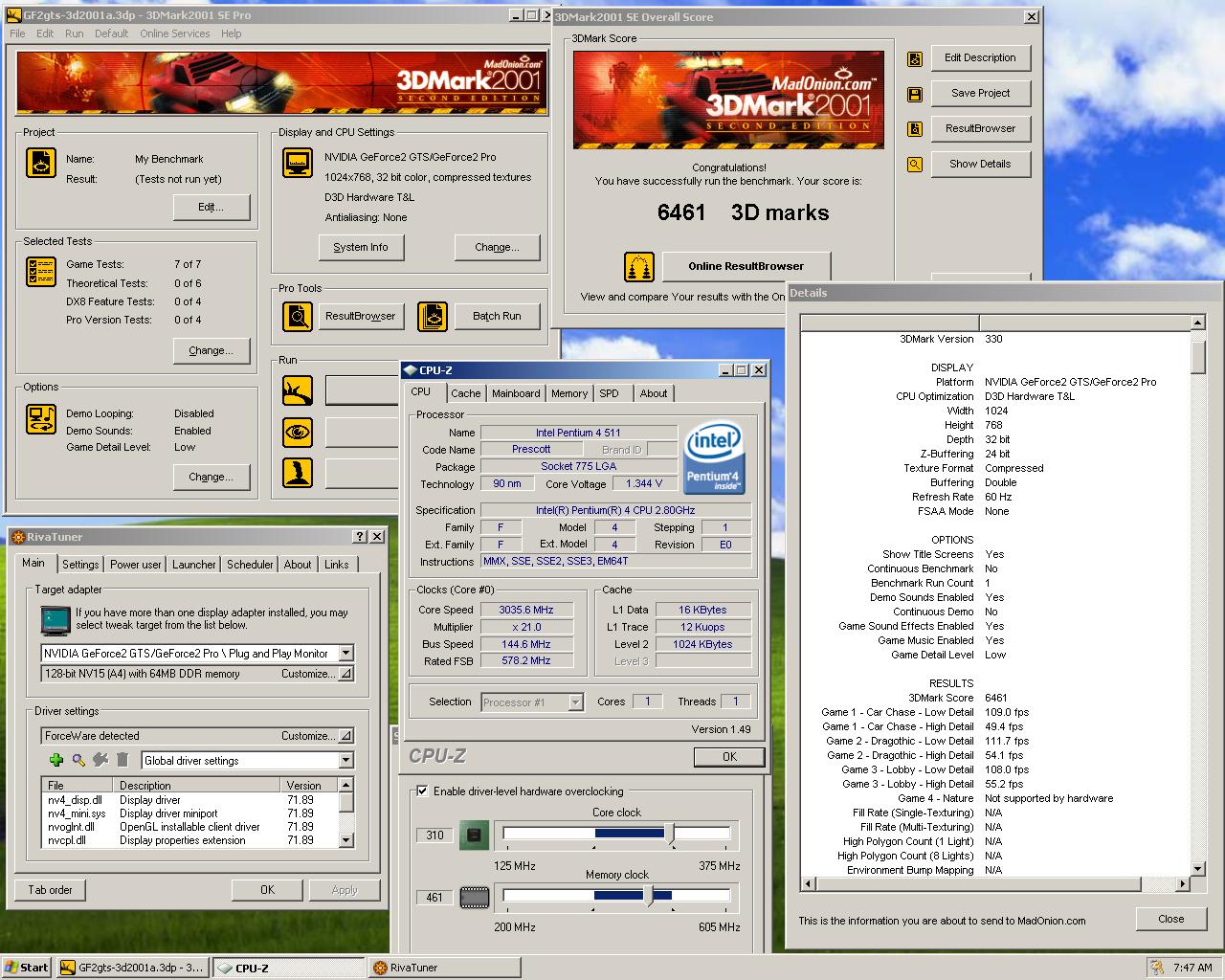Click the icon beside ResultBrowser in score window
This screenshot has height=980, width=1225.
pos(915,129)
